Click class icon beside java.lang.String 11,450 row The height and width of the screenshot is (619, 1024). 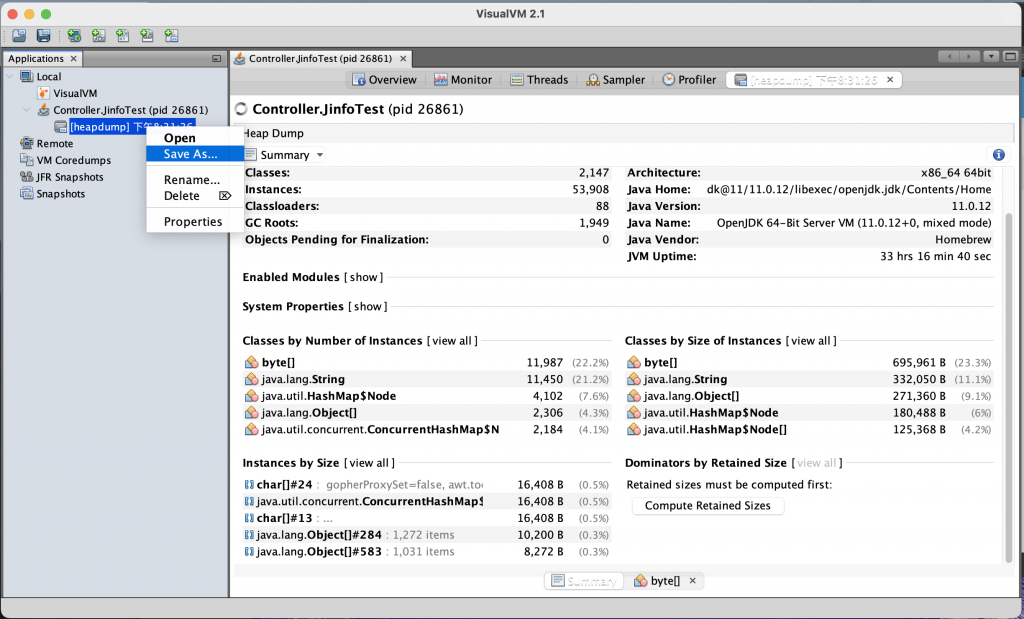(251, 379)
